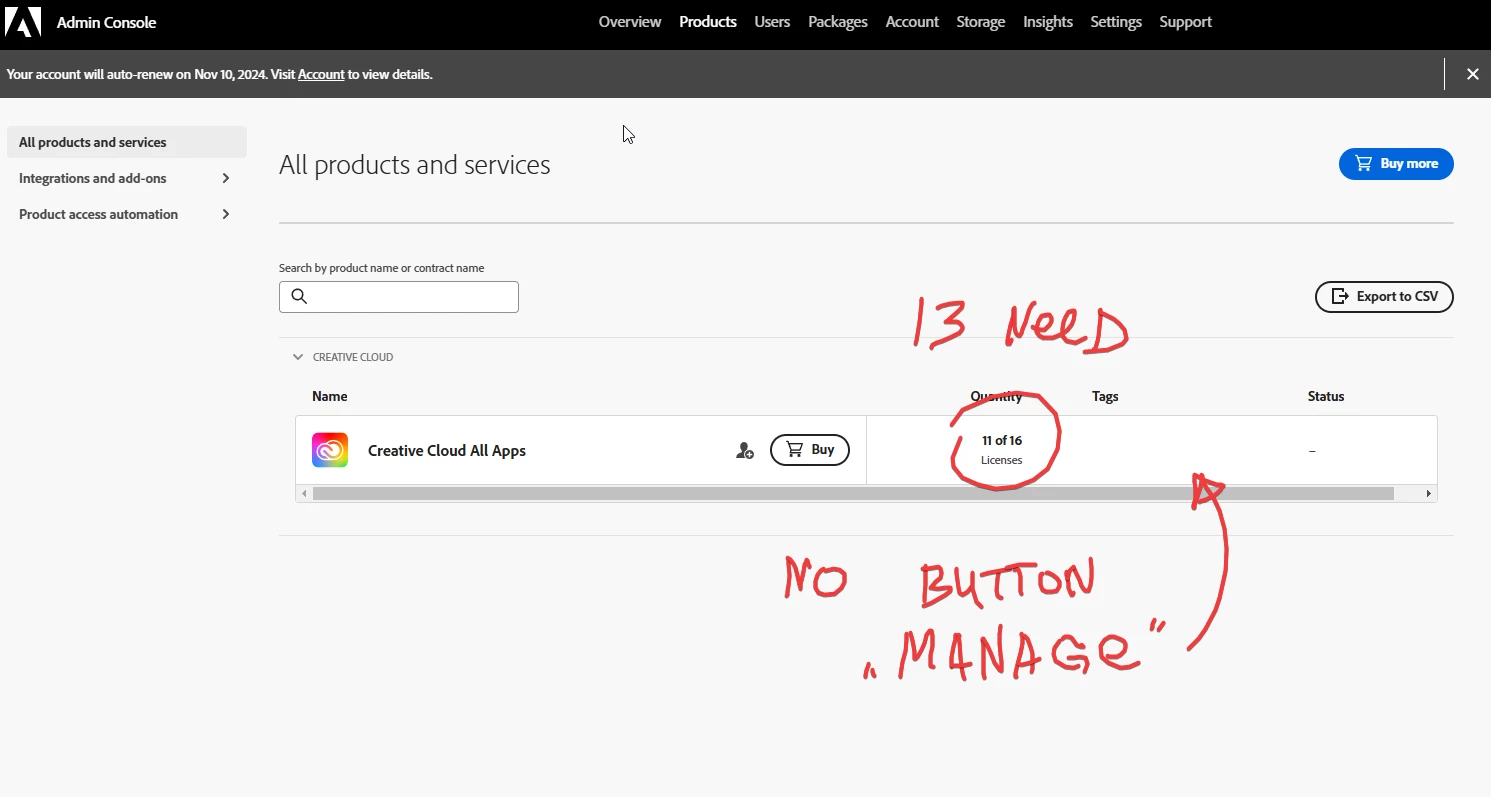Switch to the Packages tab
Image resolution: width=1491 pixels, height=797 pixels.
[x=838, y=22]
